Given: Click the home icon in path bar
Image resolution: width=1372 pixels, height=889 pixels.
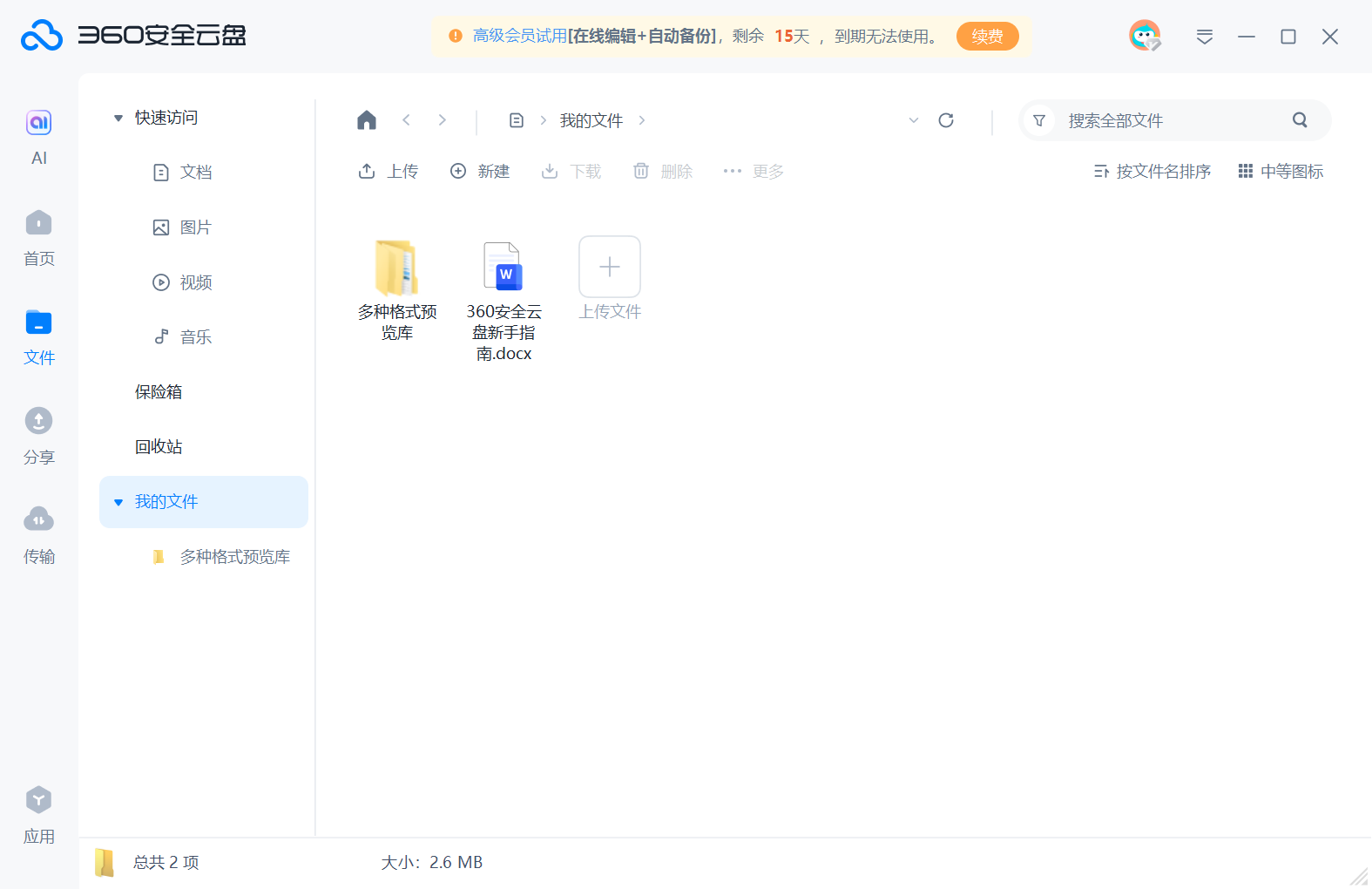Looking at the screenshot, I should (x=367, y=120).
